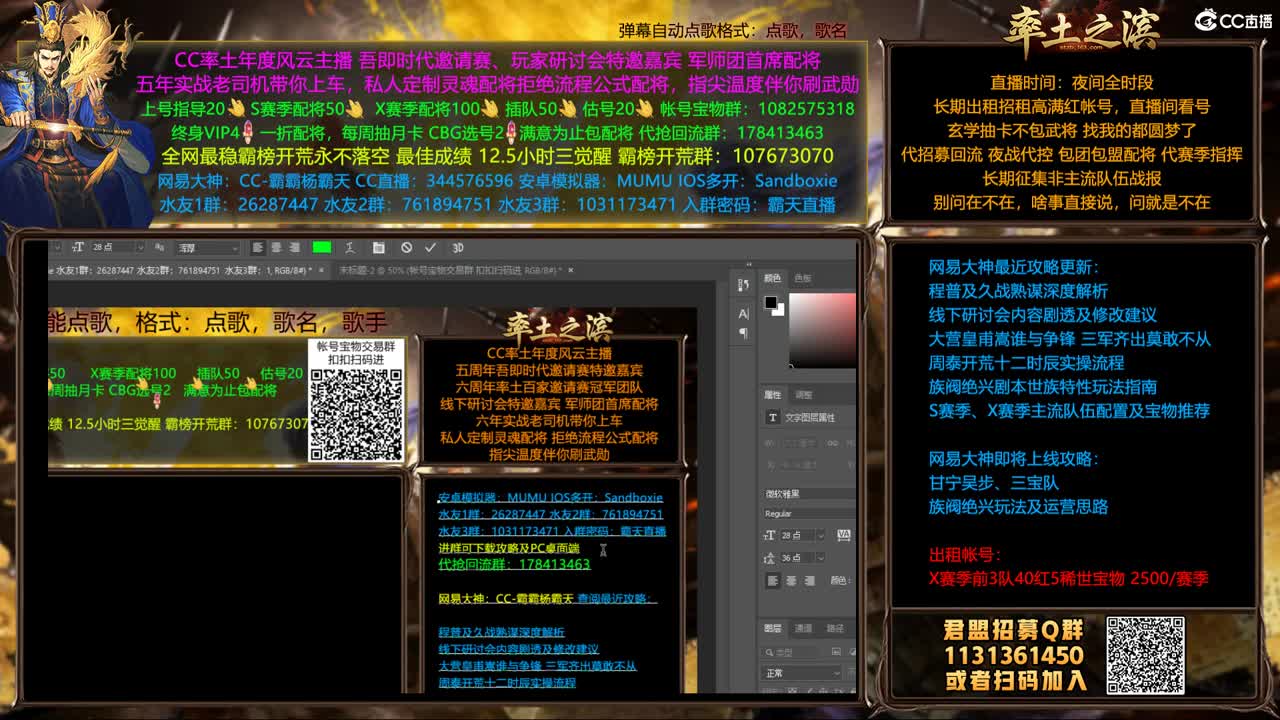Switch to the 通道 channels tab
This screenshot has width=1280, height=720.
click(x=803, y=629)
